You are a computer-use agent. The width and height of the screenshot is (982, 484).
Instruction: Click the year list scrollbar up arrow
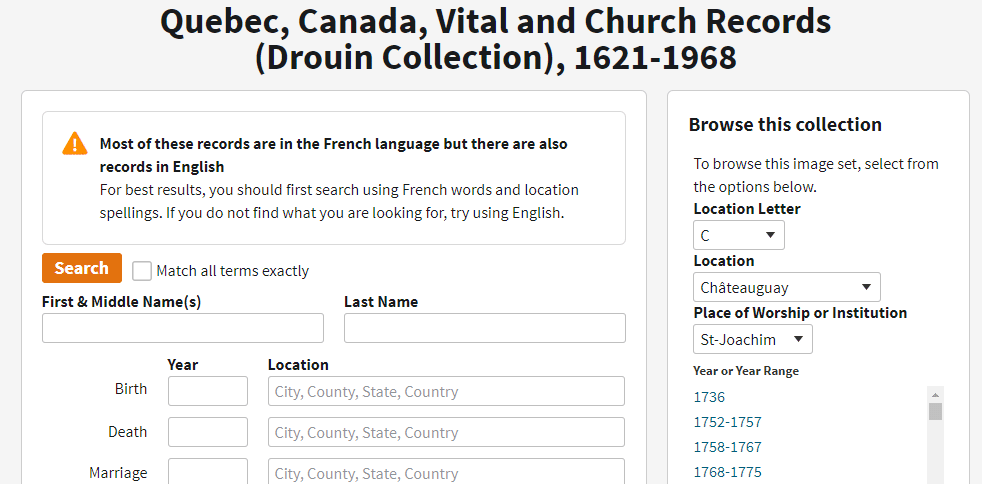click(936, 395)
